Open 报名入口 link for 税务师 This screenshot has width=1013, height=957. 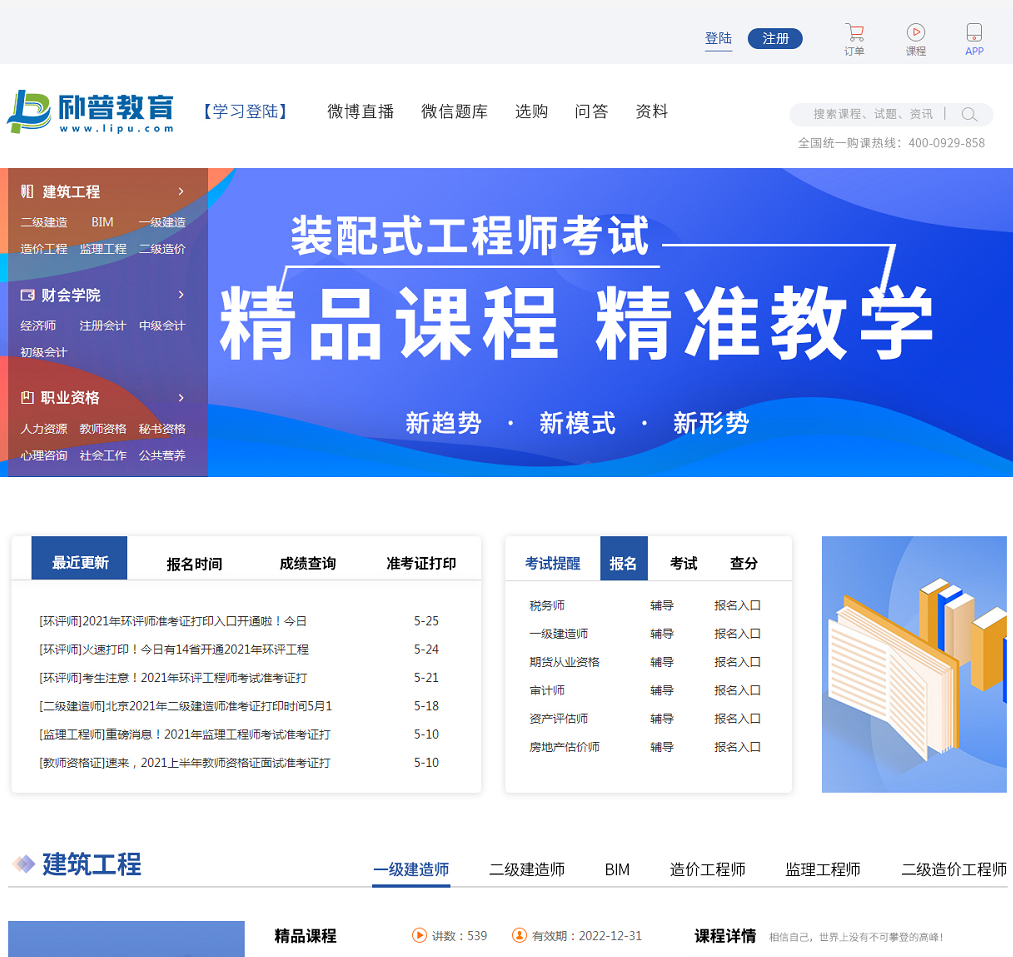click(737, 606)
